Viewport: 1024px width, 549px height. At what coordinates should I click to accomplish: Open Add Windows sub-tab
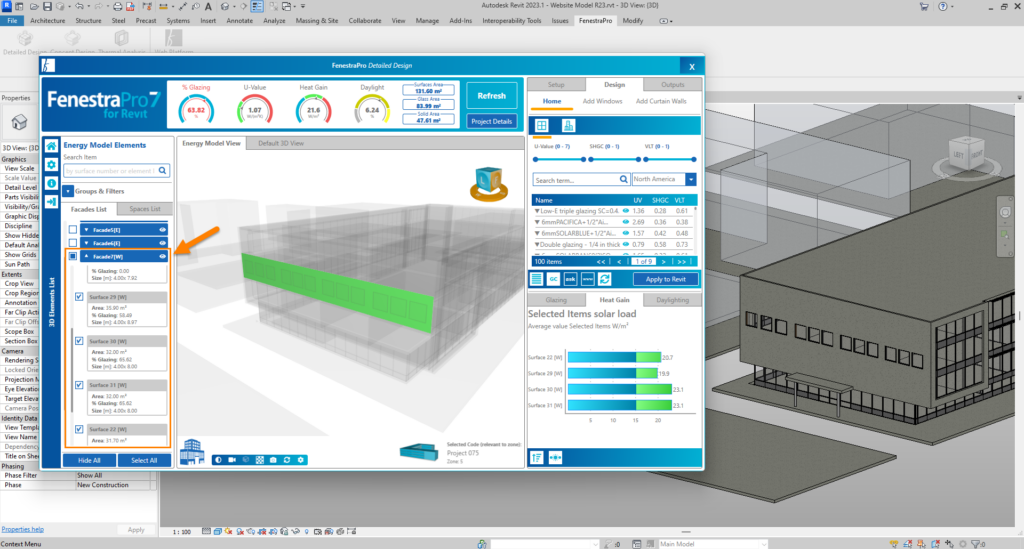602,101
